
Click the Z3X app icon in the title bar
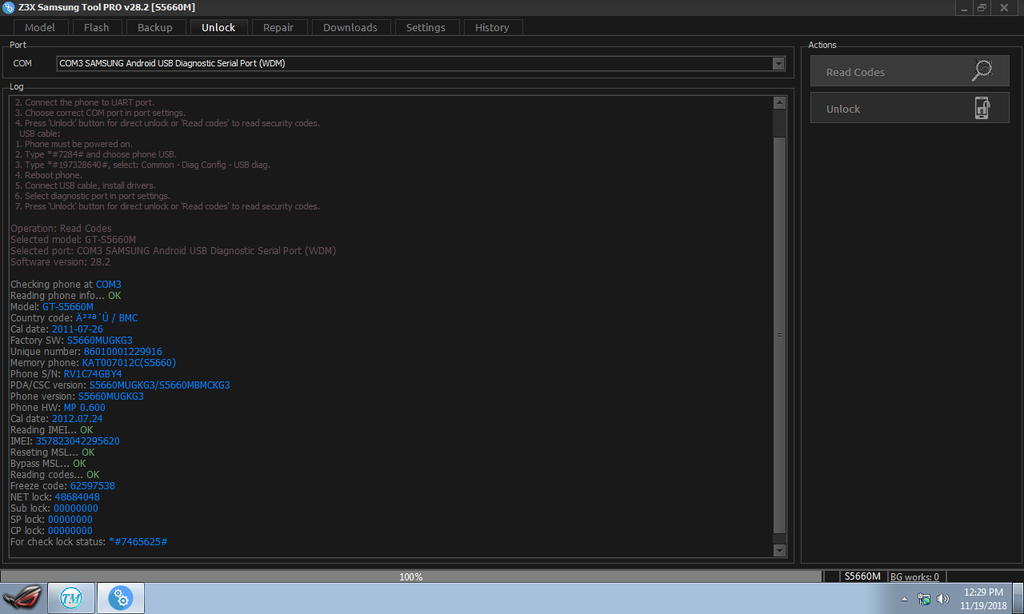[8, 7]
